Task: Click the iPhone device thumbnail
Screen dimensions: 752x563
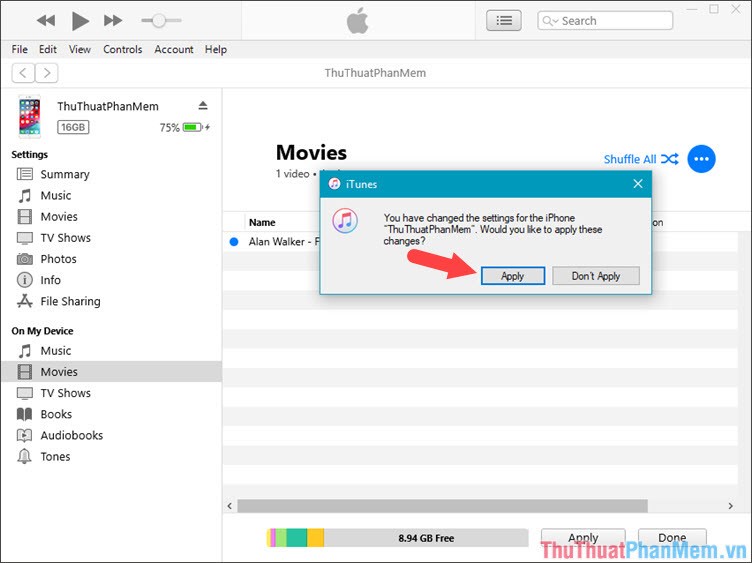Action: (x=30, y=117)
